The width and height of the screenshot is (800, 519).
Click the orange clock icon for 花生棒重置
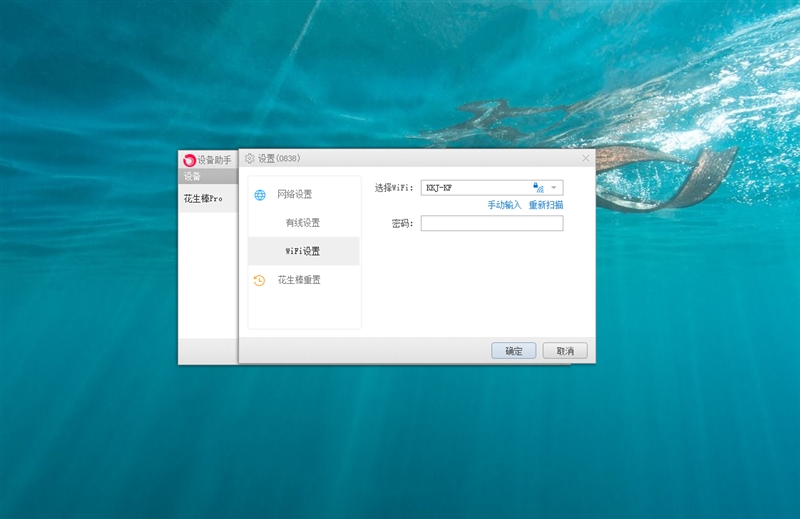[x=259, y=281]
